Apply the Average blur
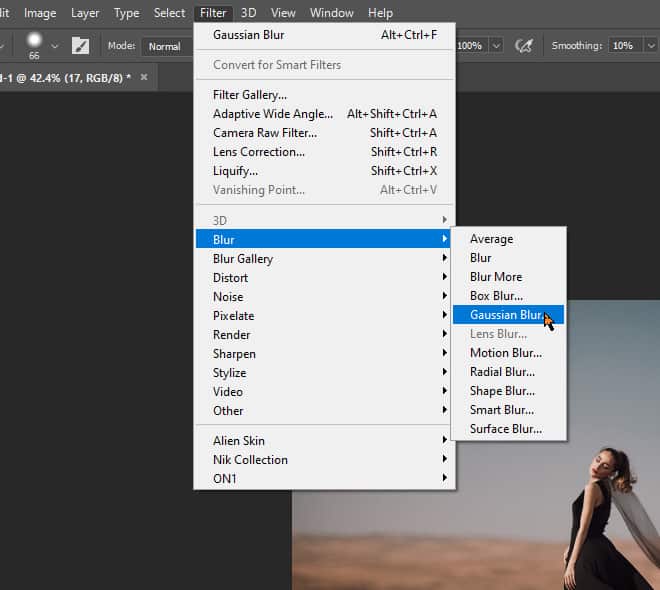 coord(508,239)
